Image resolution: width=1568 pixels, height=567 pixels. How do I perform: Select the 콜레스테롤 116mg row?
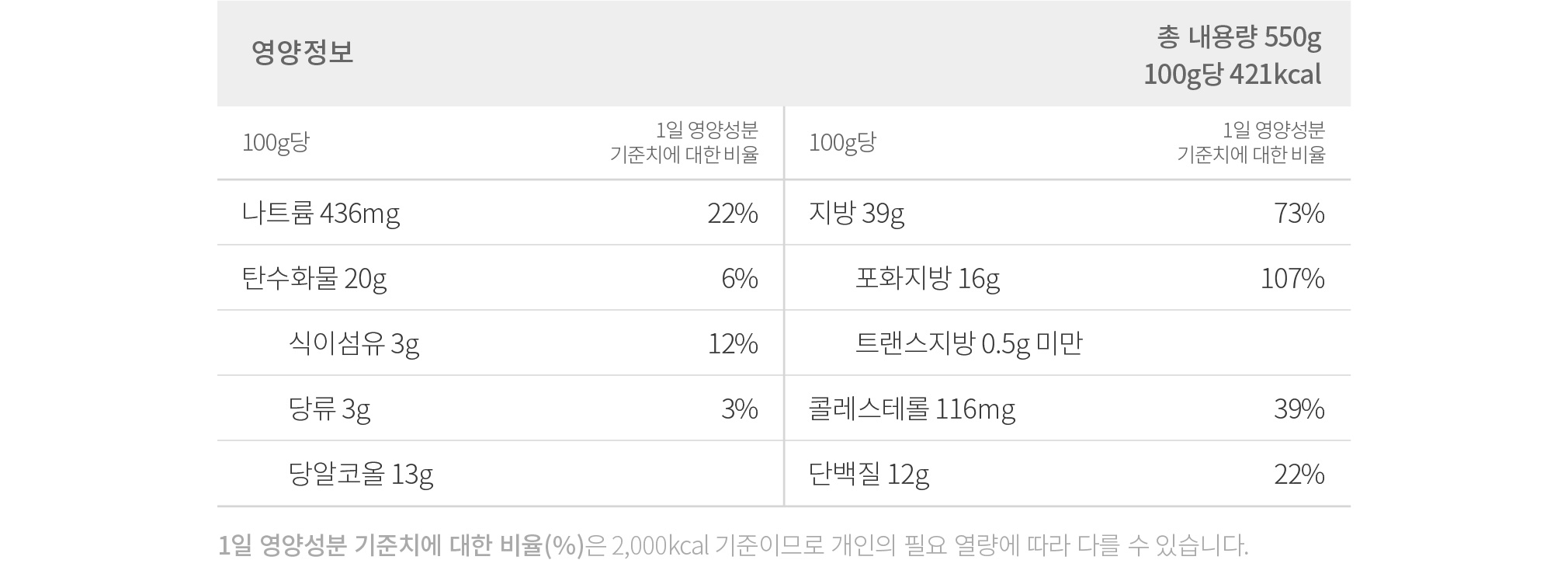coord(1067,409)
